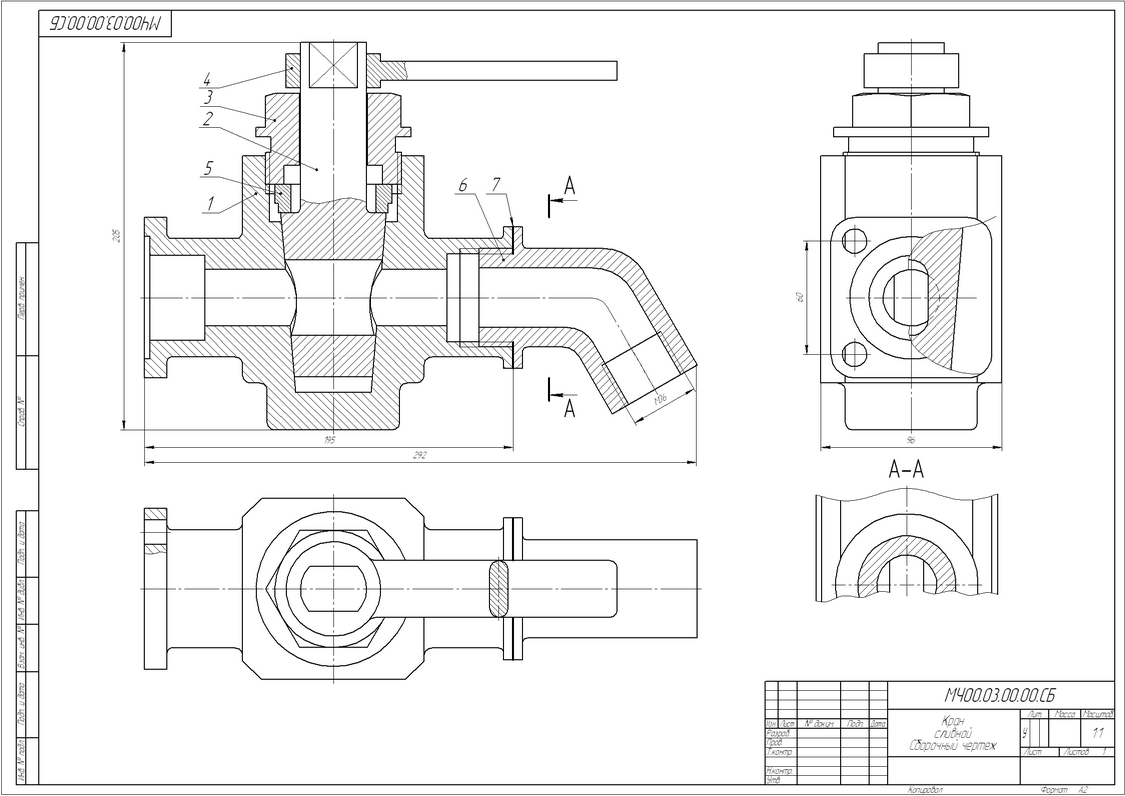Click the 96 width dimension value
Viewport: 1125px width, 796px height.
[911, 439]
